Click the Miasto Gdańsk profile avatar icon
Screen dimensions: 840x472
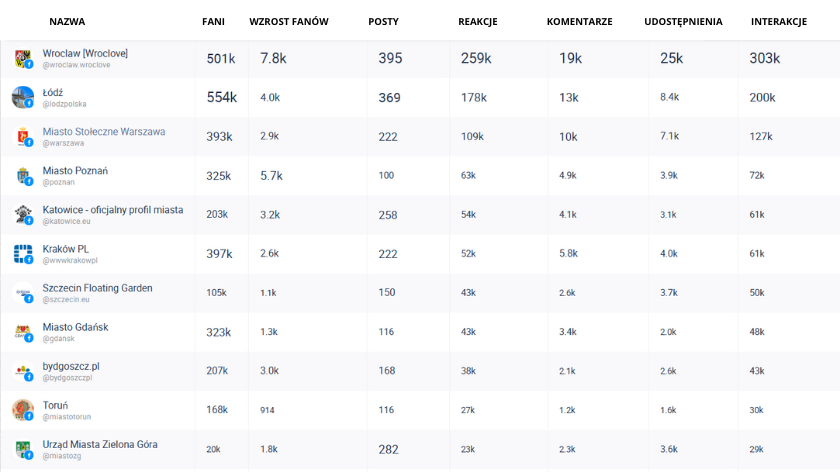(22, 332)
